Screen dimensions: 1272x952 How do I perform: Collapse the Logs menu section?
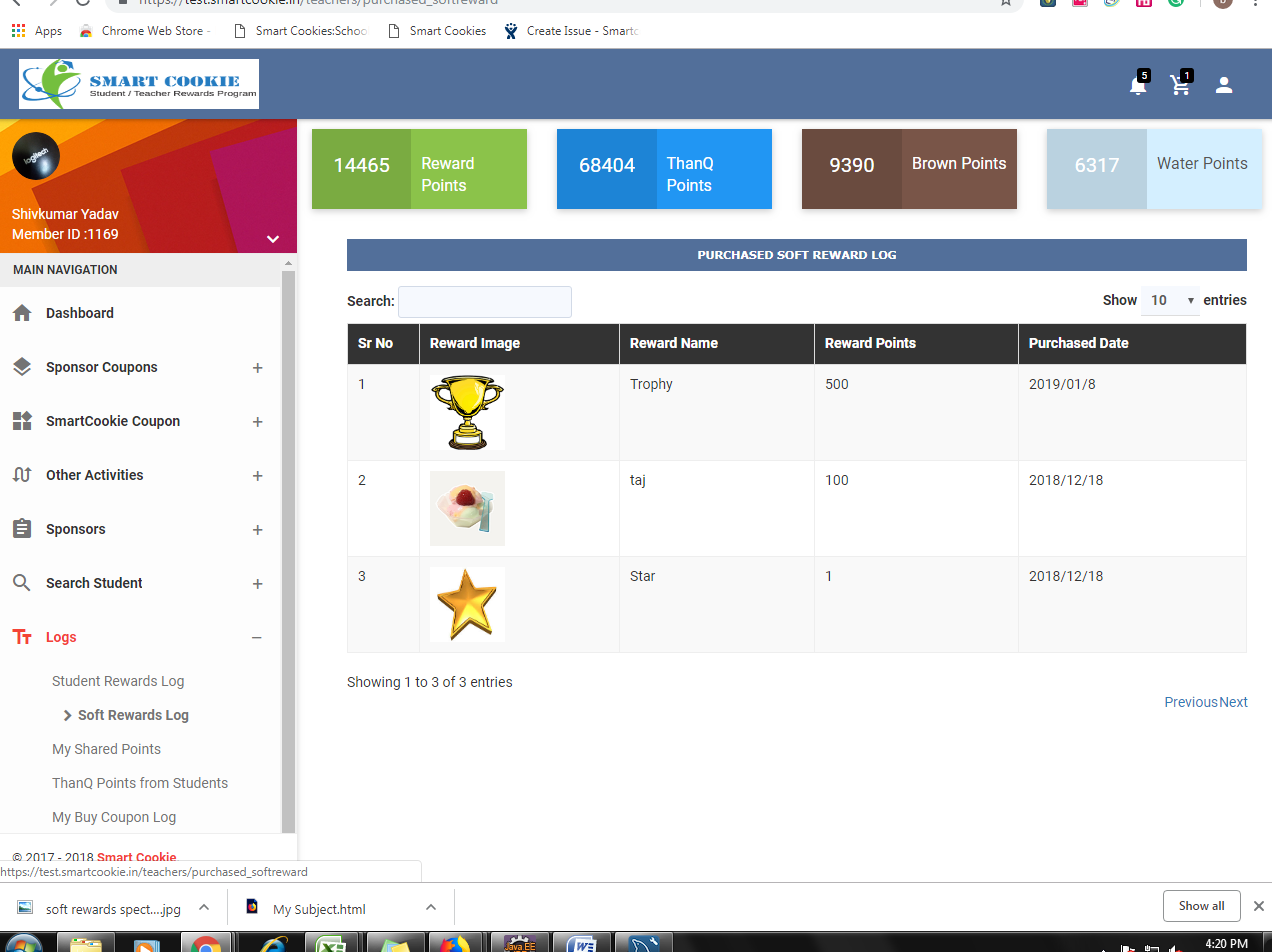(257, 638)
